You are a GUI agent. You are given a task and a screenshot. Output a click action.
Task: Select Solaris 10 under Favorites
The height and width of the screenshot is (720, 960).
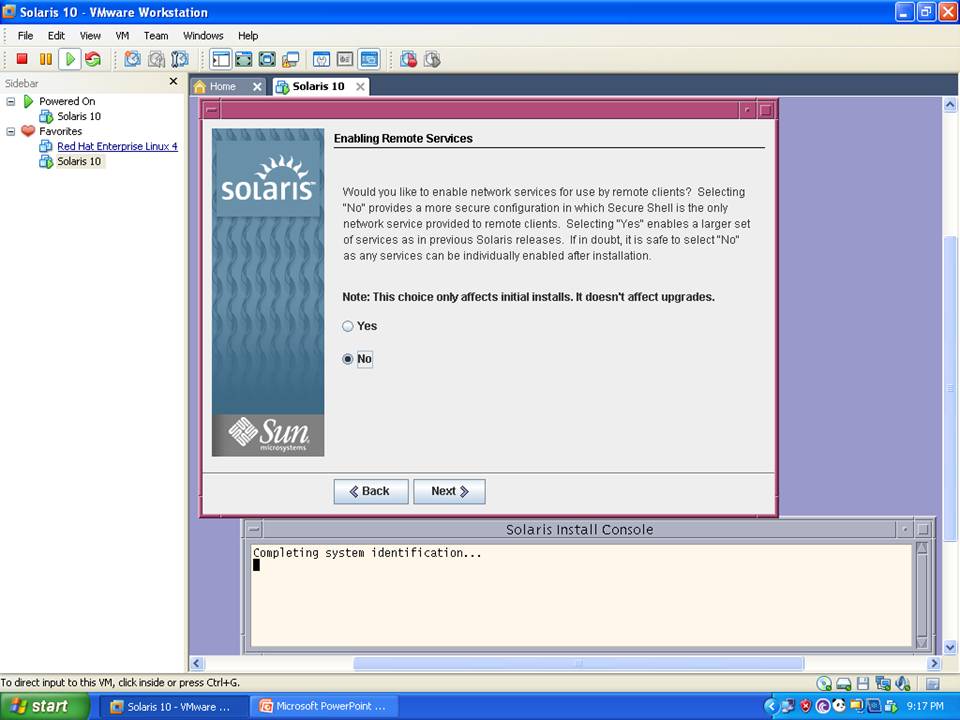[78, 162]
